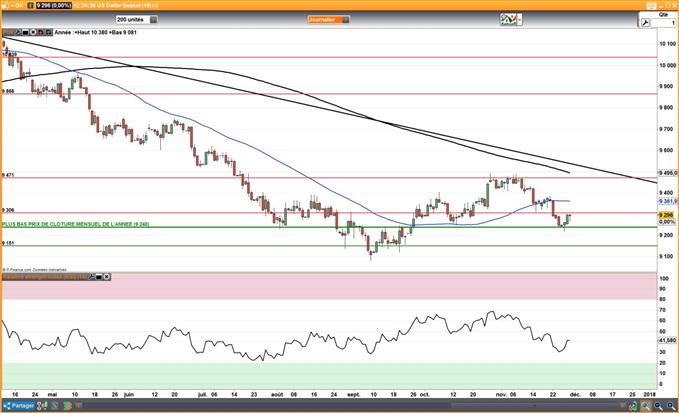Image resolution: width=679 pixels, height=413 pixels.
Task: Click the third icon right of Partager
Action: coord(67,406)
